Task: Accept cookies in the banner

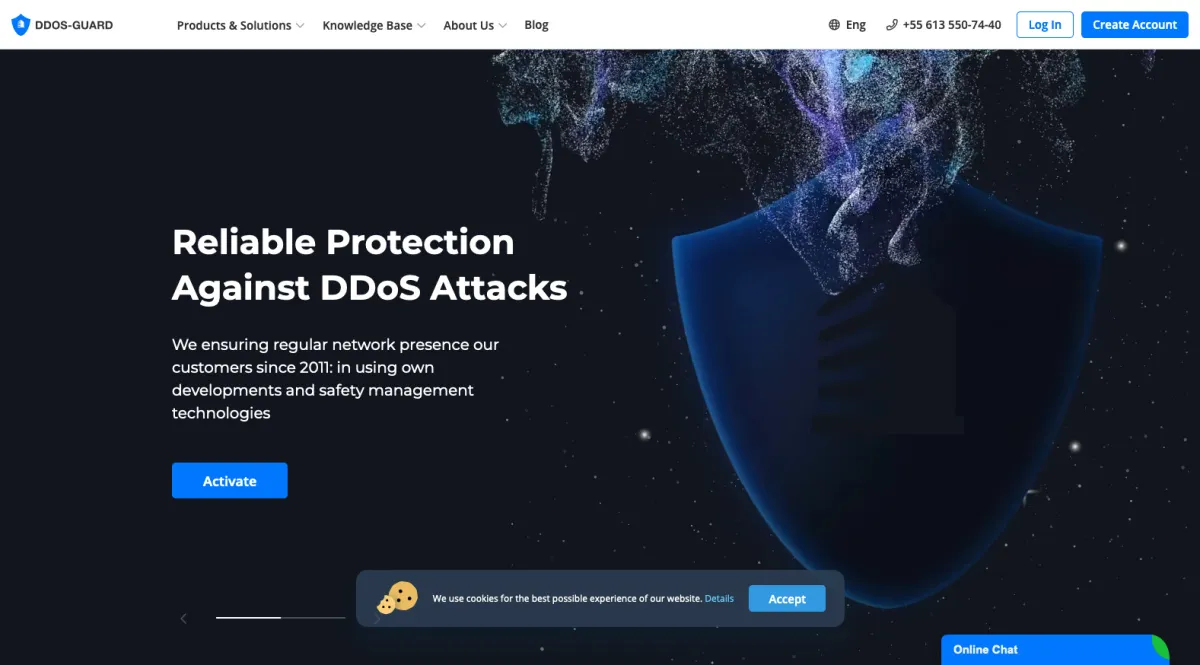Action: click(787, 598)
